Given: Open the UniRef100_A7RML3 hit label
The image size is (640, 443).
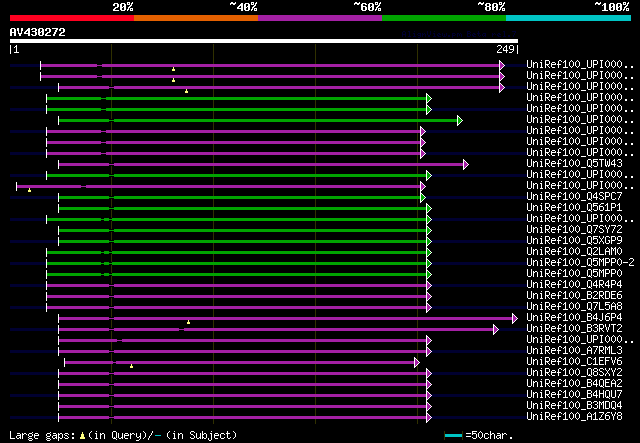Looking at the screenshot, I should (574, 350).
